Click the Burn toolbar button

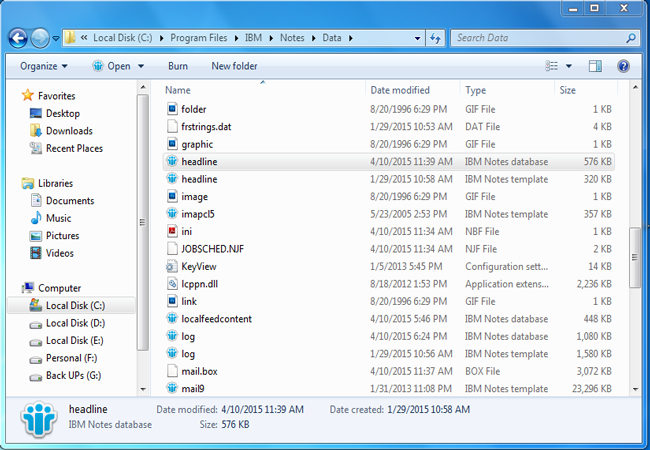click(x=177, y=66)
